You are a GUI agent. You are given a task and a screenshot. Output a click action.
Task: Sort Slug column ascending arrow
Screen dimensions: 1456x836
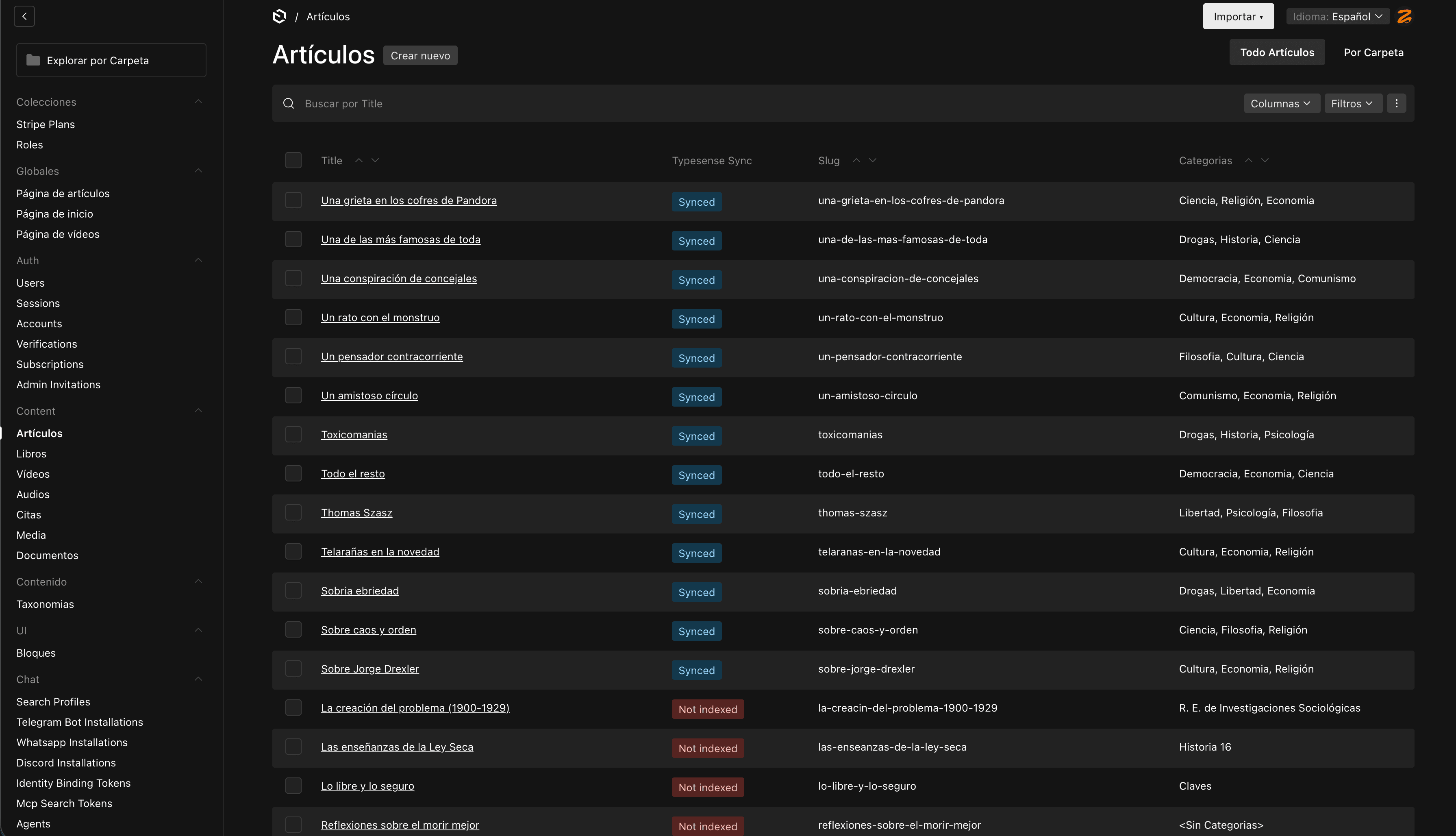(x=856, y=160)
